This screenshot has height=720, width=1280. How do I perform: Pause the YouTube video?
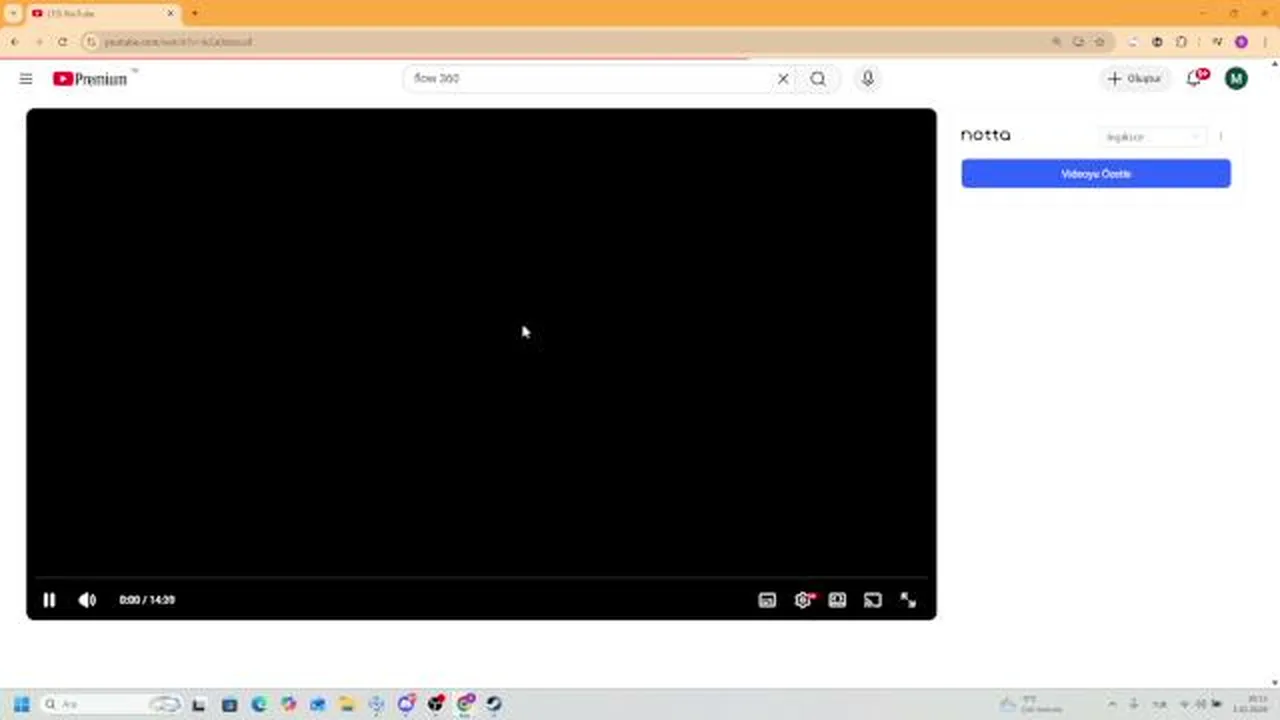(49, 600)
